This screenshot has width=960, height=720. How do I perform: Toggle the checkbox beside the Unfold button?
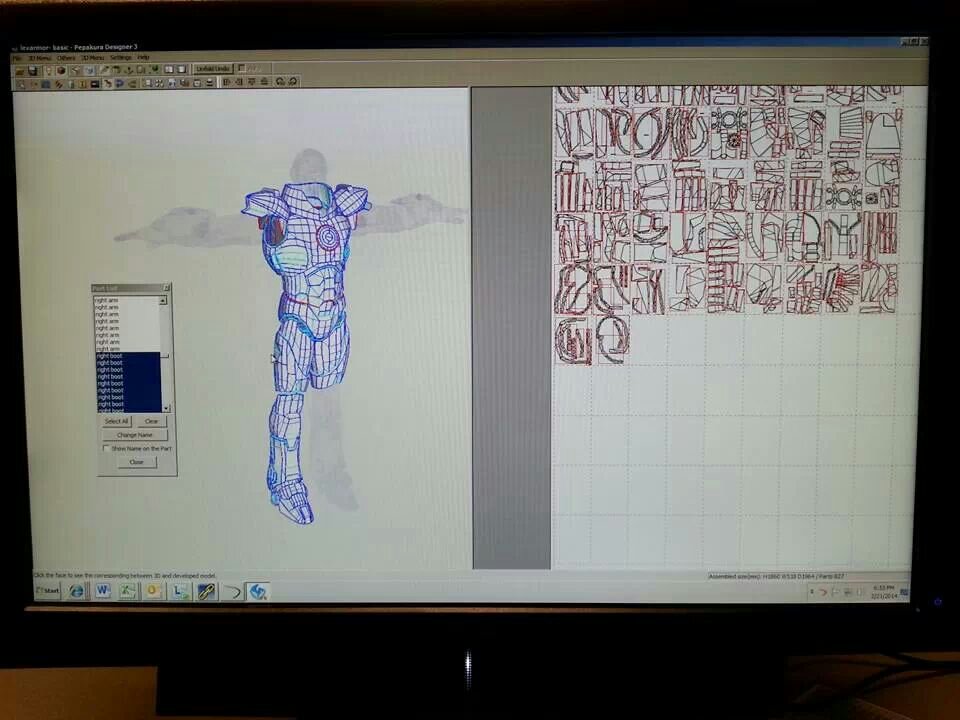click(x=241, y=68)
